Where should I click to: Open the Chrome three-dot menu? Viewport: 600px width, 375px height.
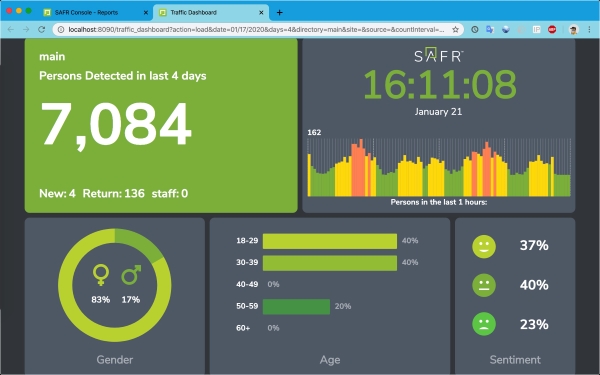tap(590, 29)
